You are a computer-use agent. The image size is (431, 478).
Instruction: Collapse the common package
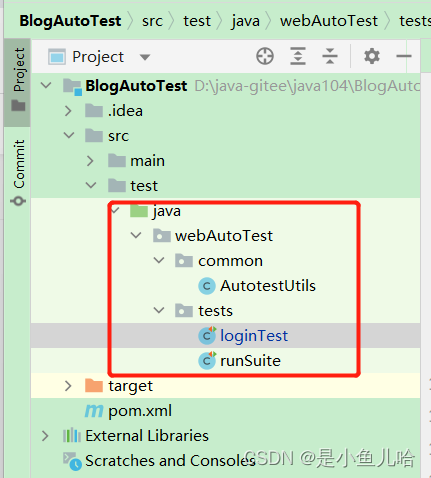(159, 260)
